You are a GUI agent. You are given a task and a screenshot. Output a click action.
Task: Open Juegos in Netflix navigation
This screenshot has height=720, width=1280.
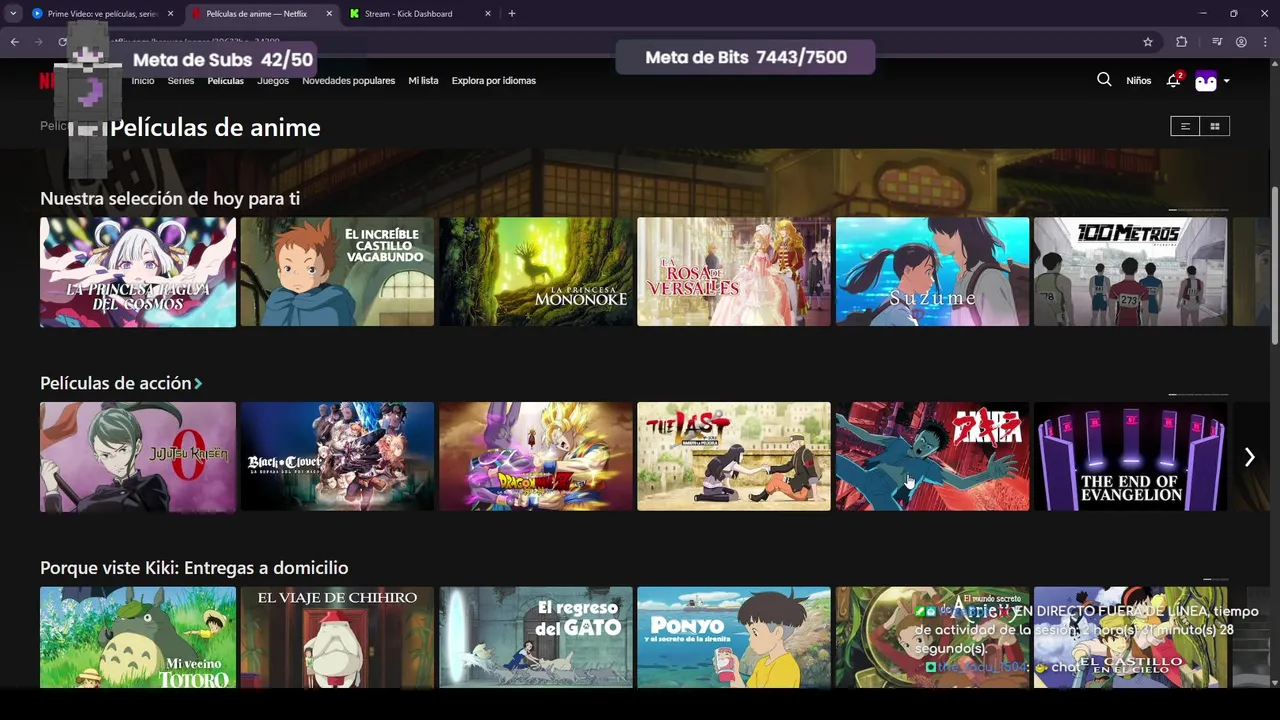[x=273, y=81]
